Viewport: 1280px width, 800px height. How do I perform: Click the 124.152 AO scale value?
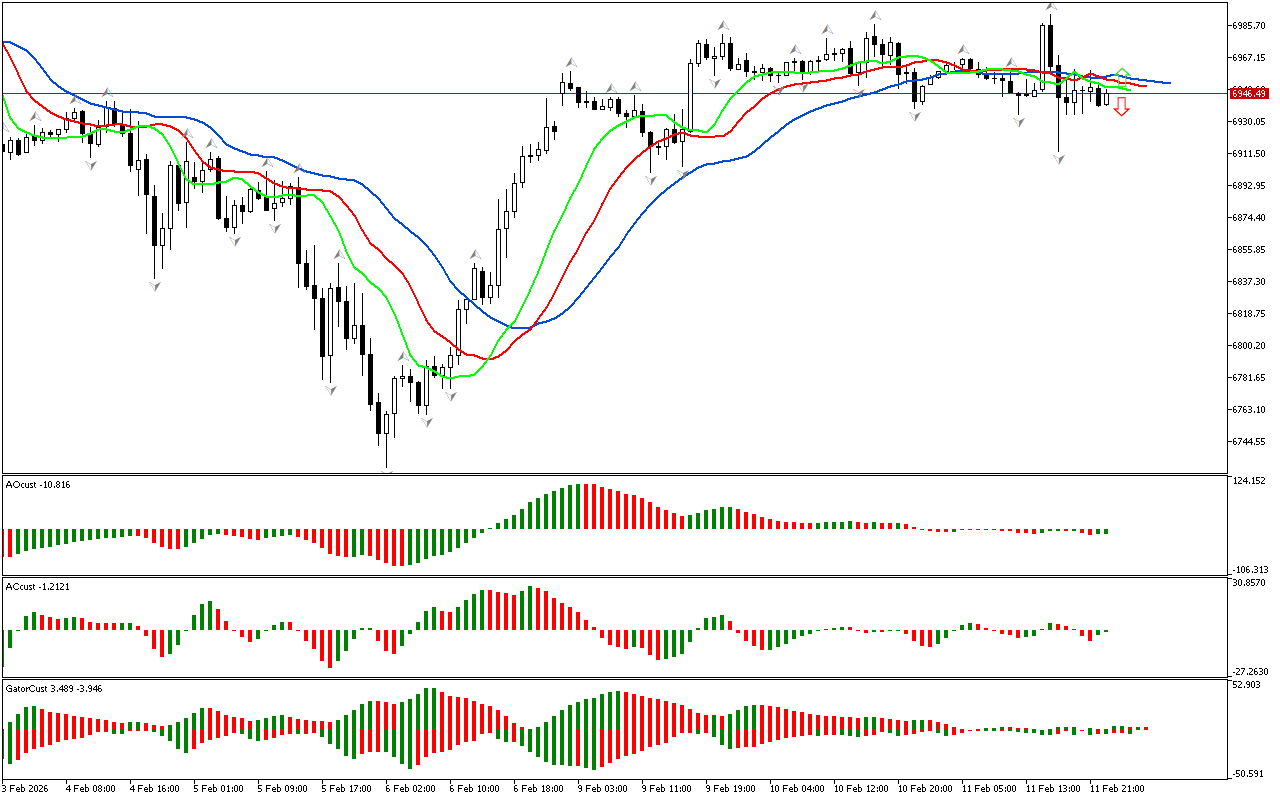pyautogui.click(x=1250, y=481)
